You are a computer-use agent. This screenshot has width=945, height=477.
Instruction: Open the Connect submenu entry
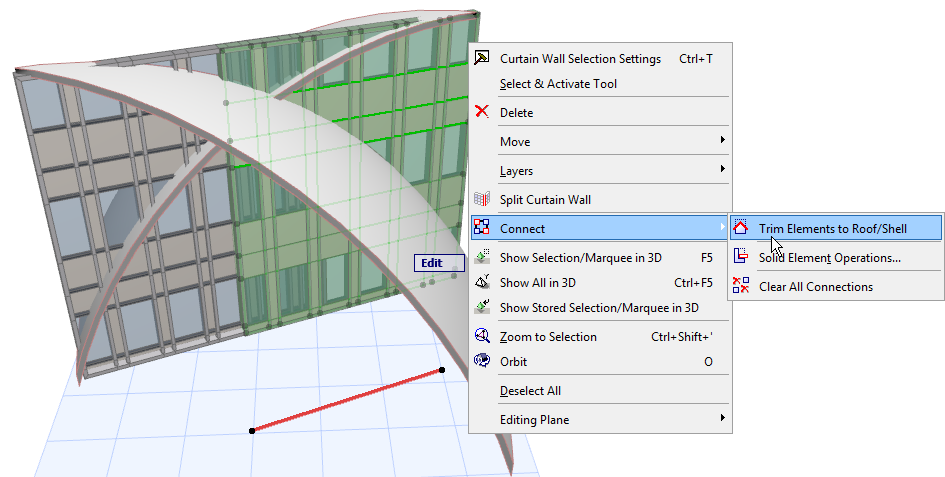tap(600, 228)
